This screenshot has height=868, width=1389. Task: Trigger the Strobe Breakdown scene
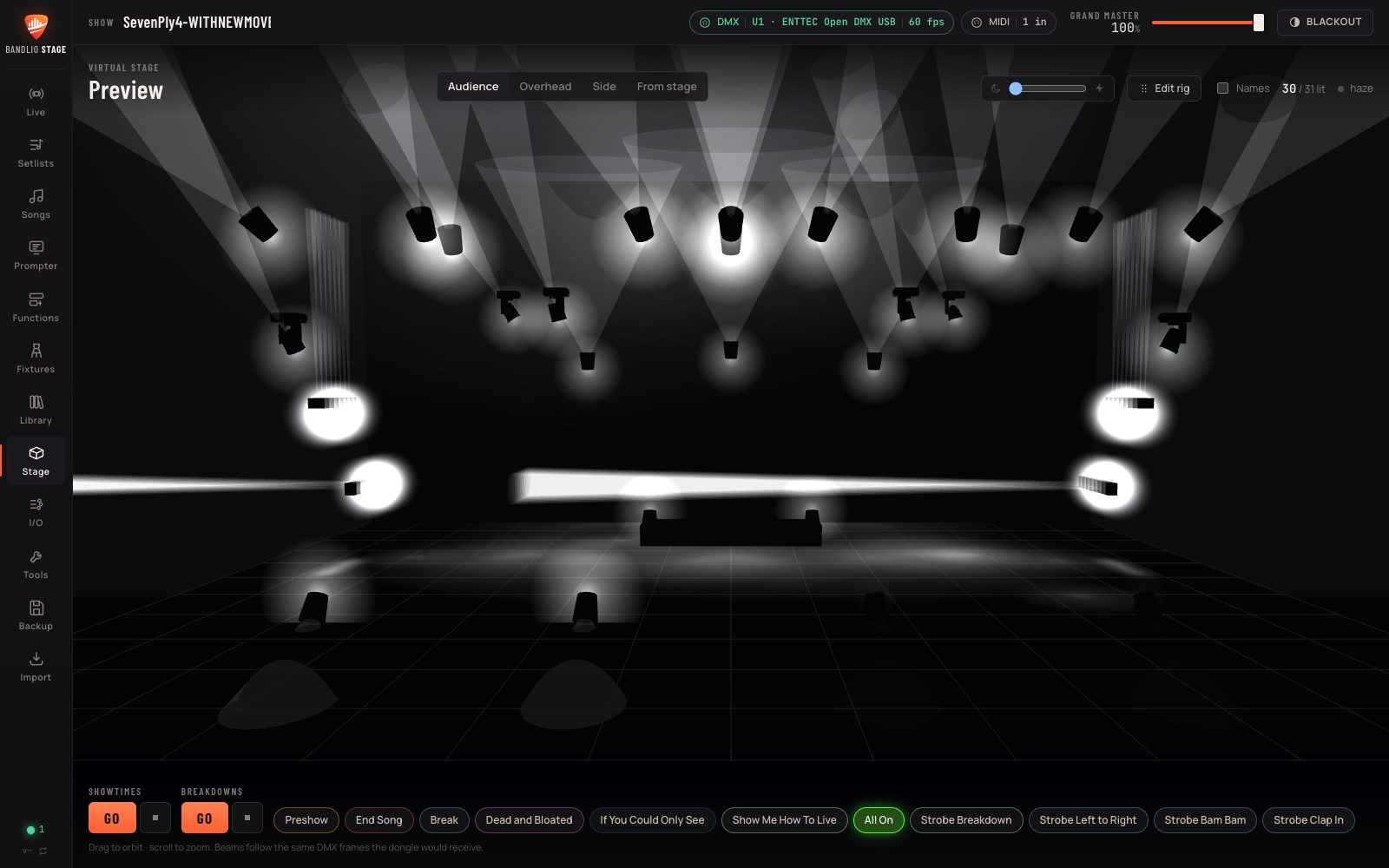click(x=966, y=820)
